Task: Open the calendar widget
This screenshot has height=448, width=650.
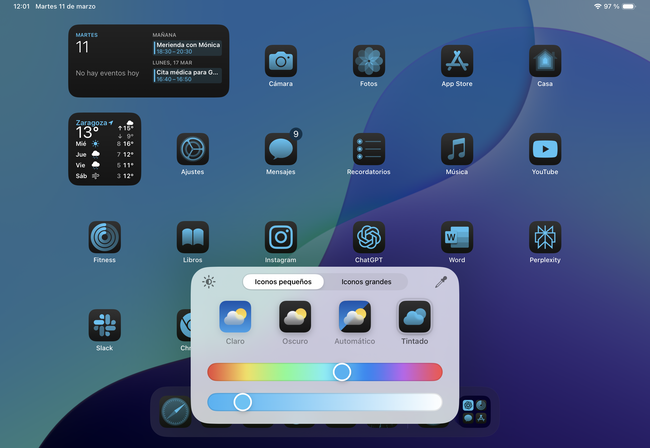Action: coord(148,61)
